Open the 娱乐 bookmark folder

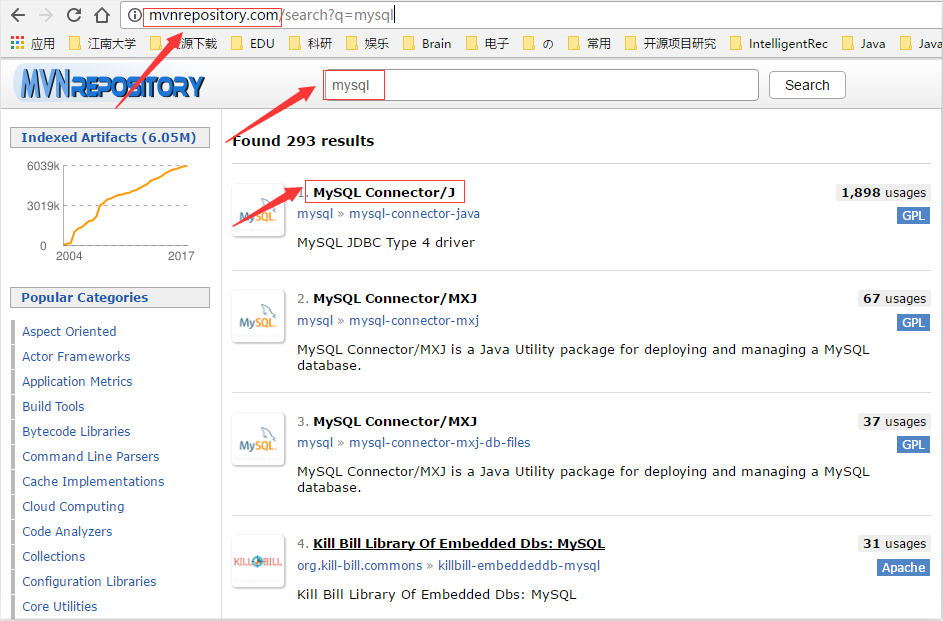click(x=367, y=43)
